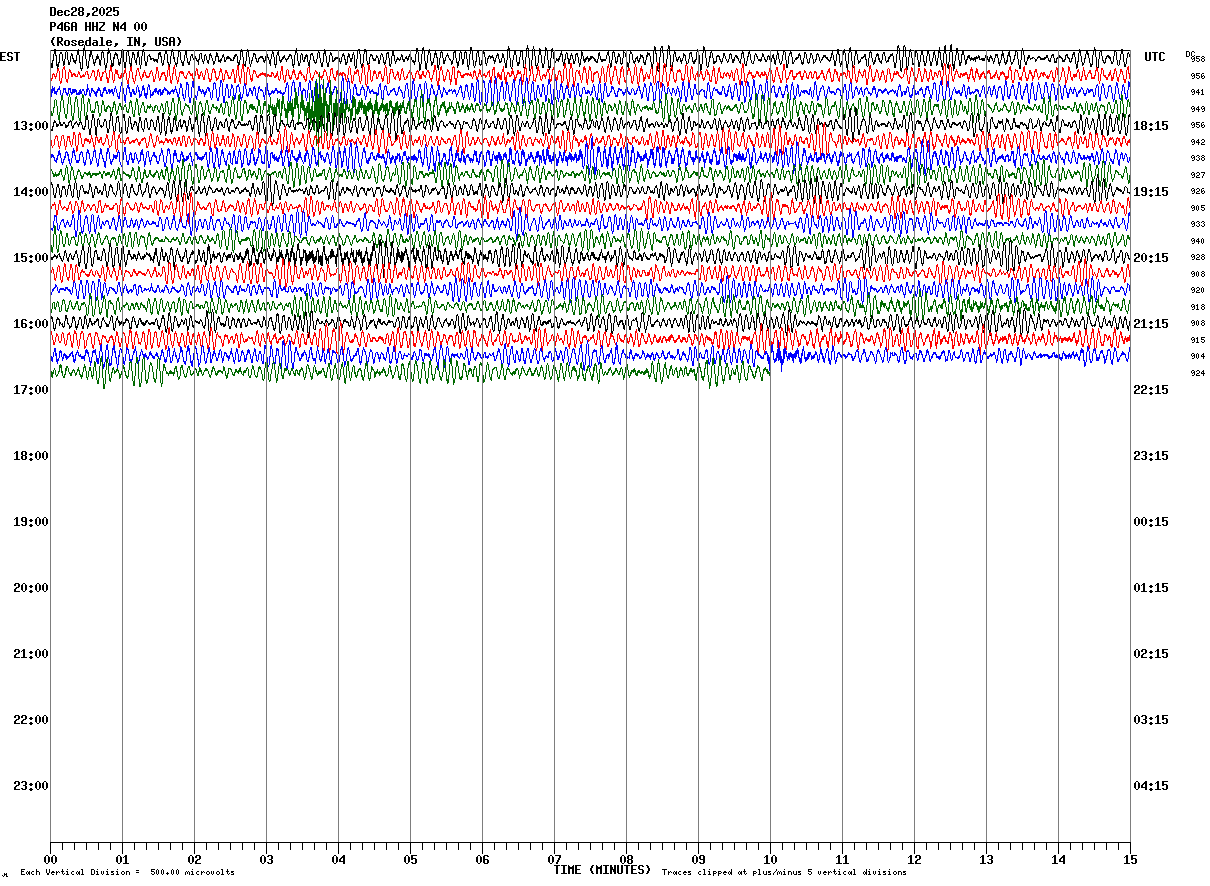The width and height of the screenshot is (1210, 886).
Task: Click the location text (Rosedale, IN, USA)
Action: (x=116, y=42)
